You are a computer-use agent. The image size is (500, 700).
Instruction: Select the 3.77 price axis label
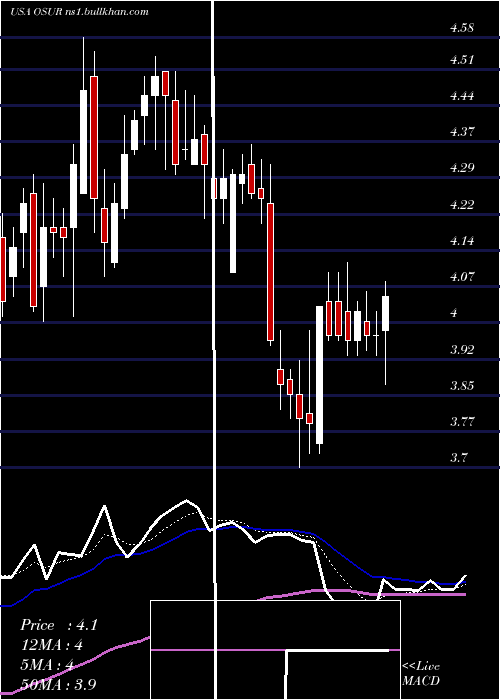[462, 422]
